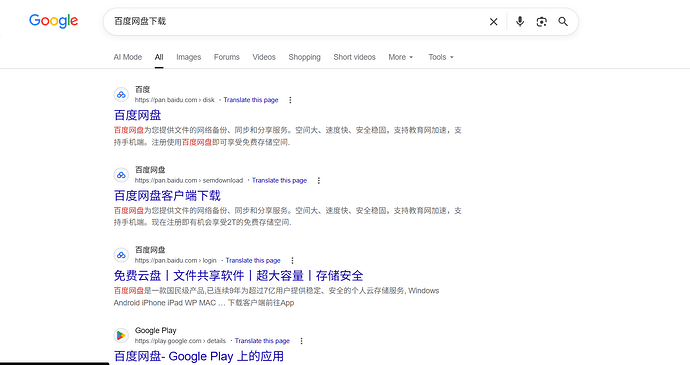Screen dimensions: 690x365
Task: Click the https://play.google.com › details URL
Action: pyautogui.click(x=180, y=341)
